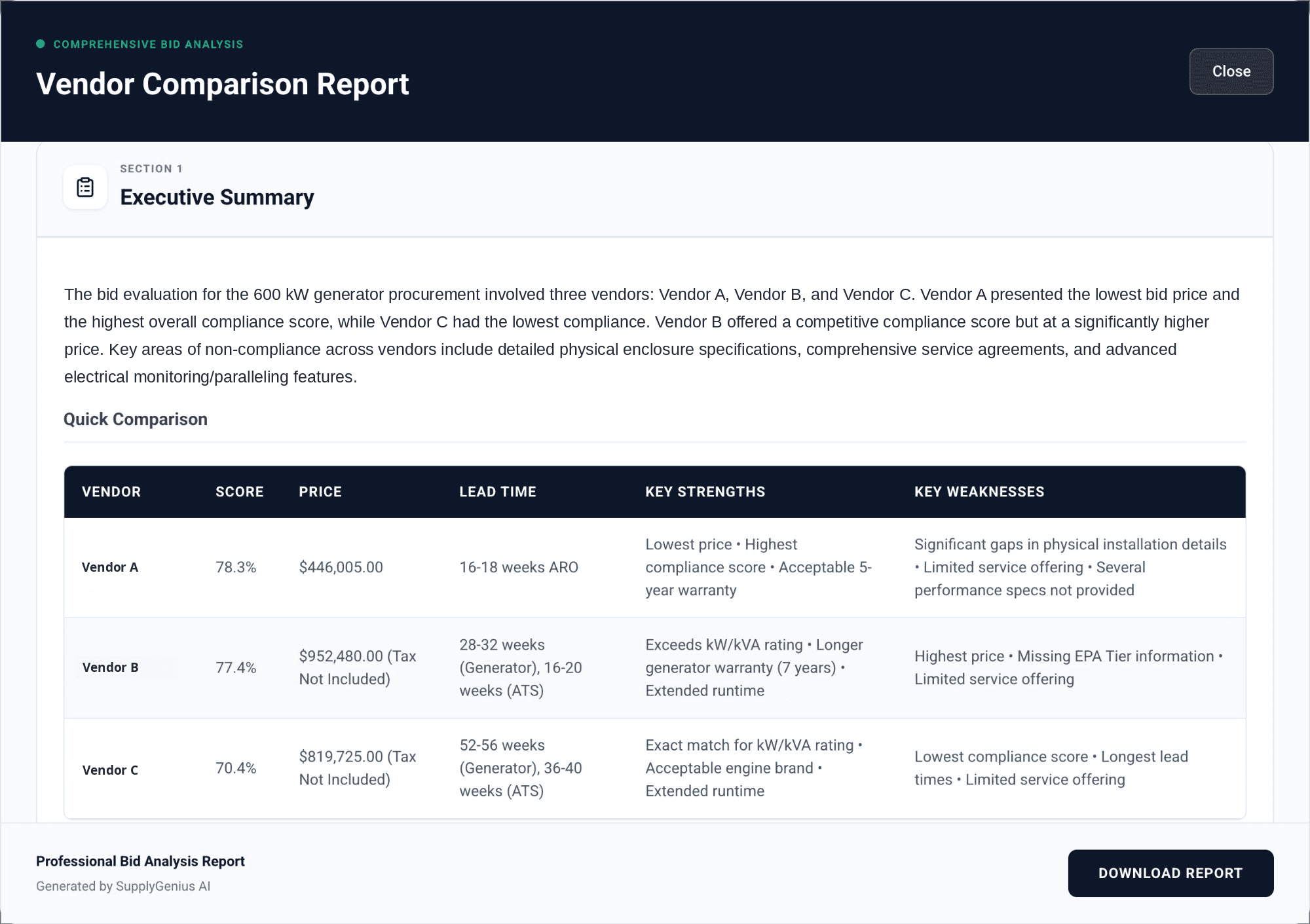Click Vendor A's 16-18 weeks ARO lead time

click(519, 567)
